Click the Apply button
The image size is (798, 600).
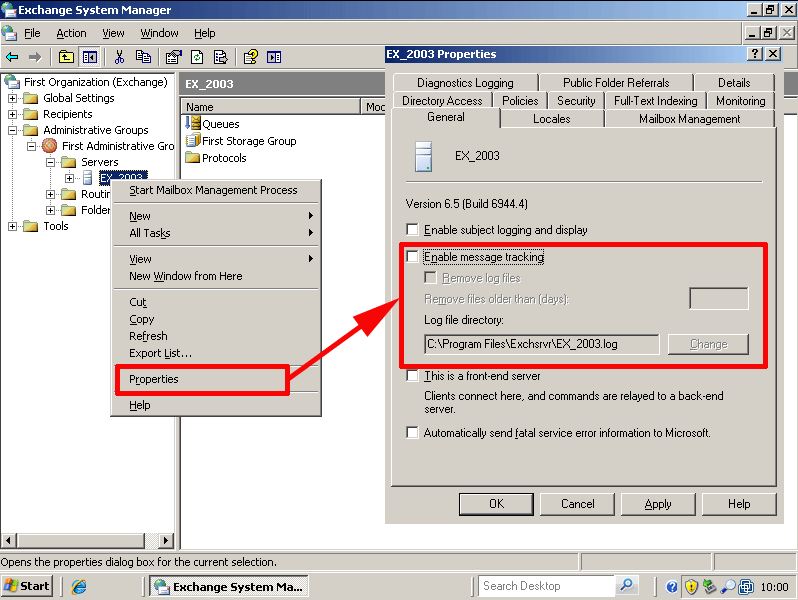coord(658,504)
